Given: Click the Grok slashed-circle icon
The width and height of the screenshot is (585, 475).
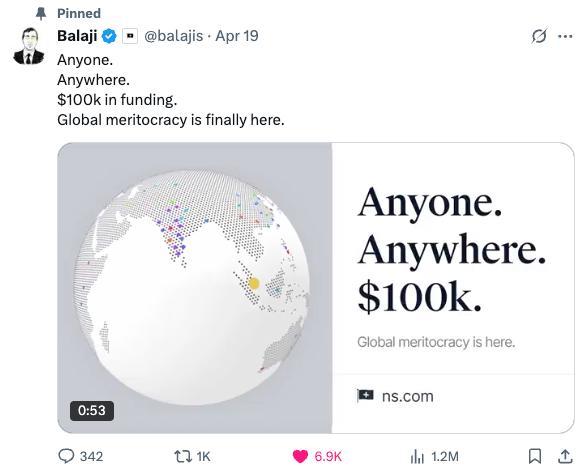Looking at the screenshot, I should [x=539, y=36].
